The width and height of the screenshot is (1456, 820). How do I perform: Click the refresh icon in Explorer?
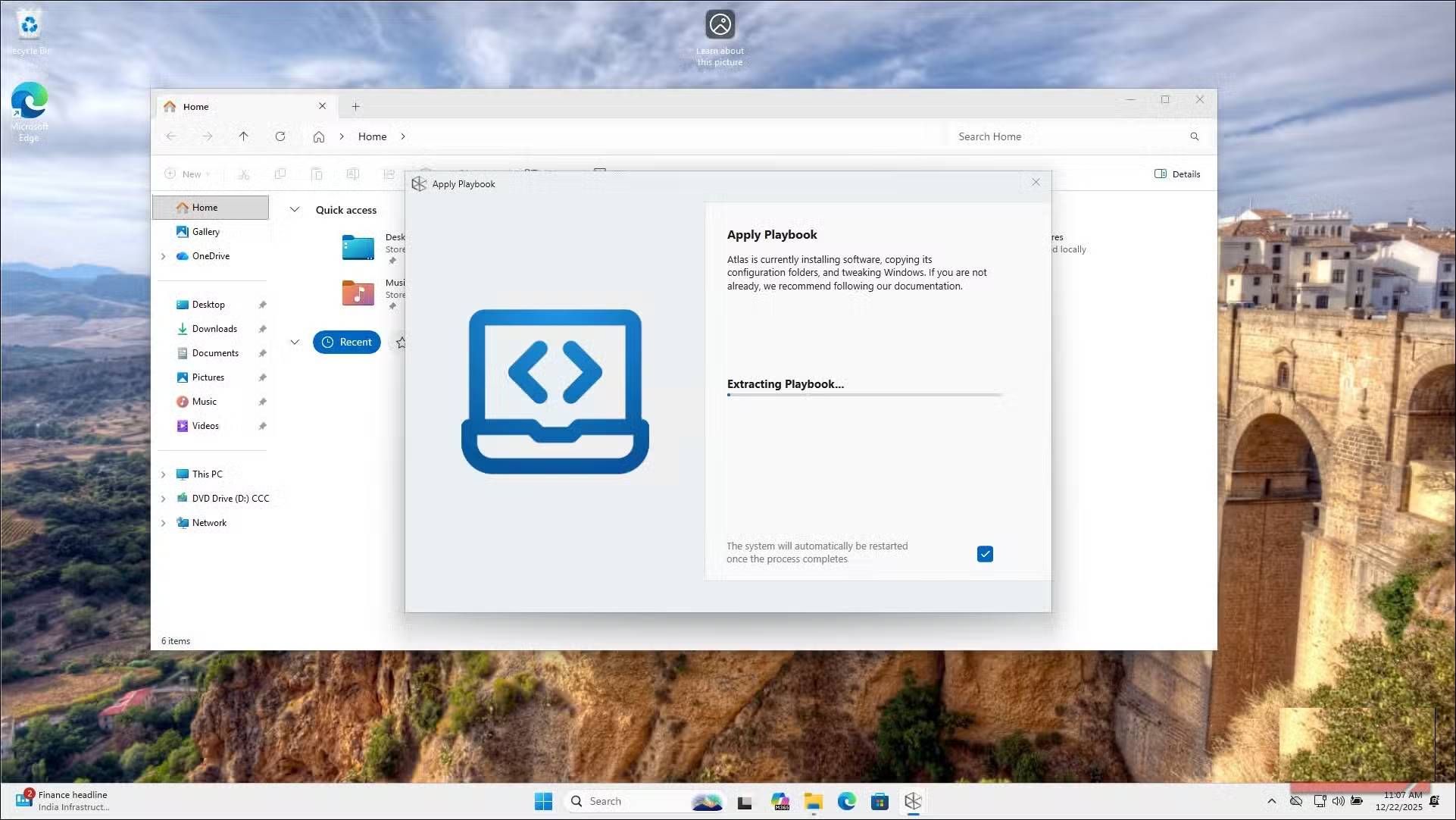click(280, 136)
